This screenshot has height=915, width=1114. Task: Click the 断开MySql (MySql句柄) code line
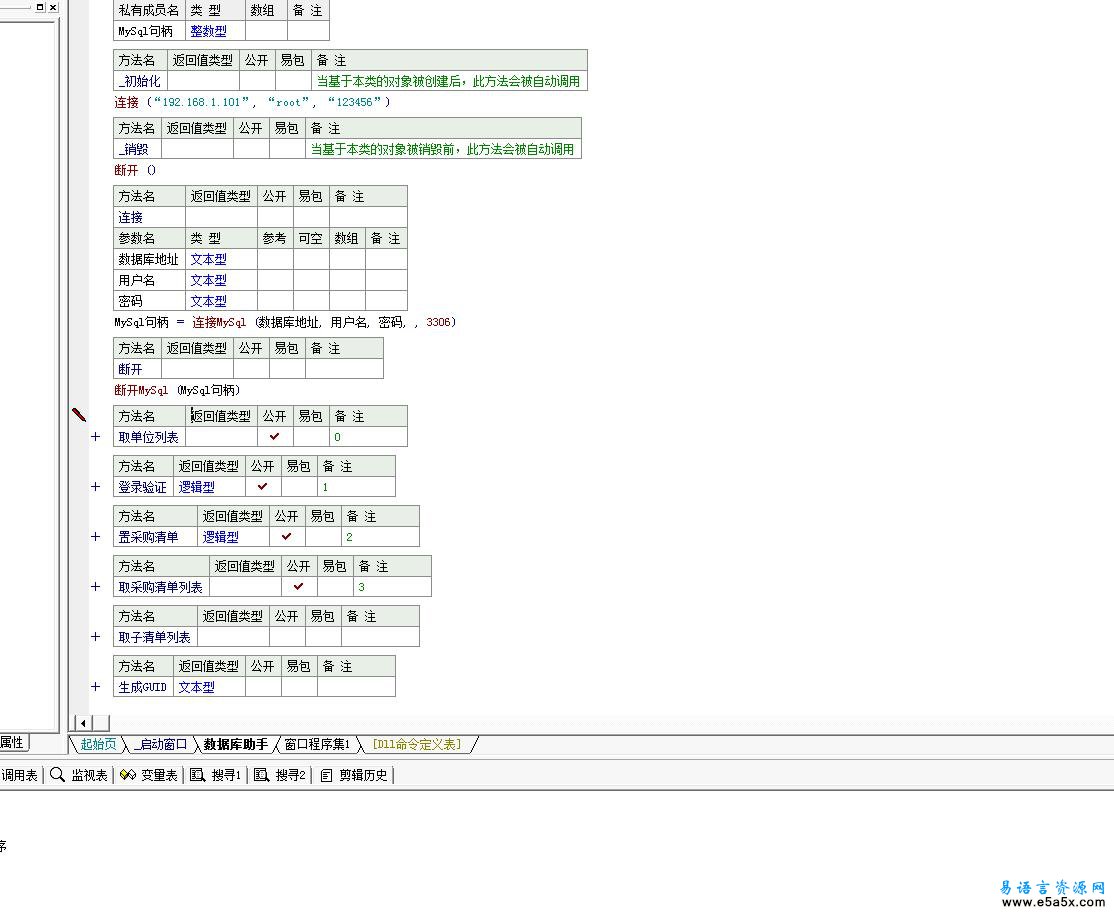[x=178, y=390]
